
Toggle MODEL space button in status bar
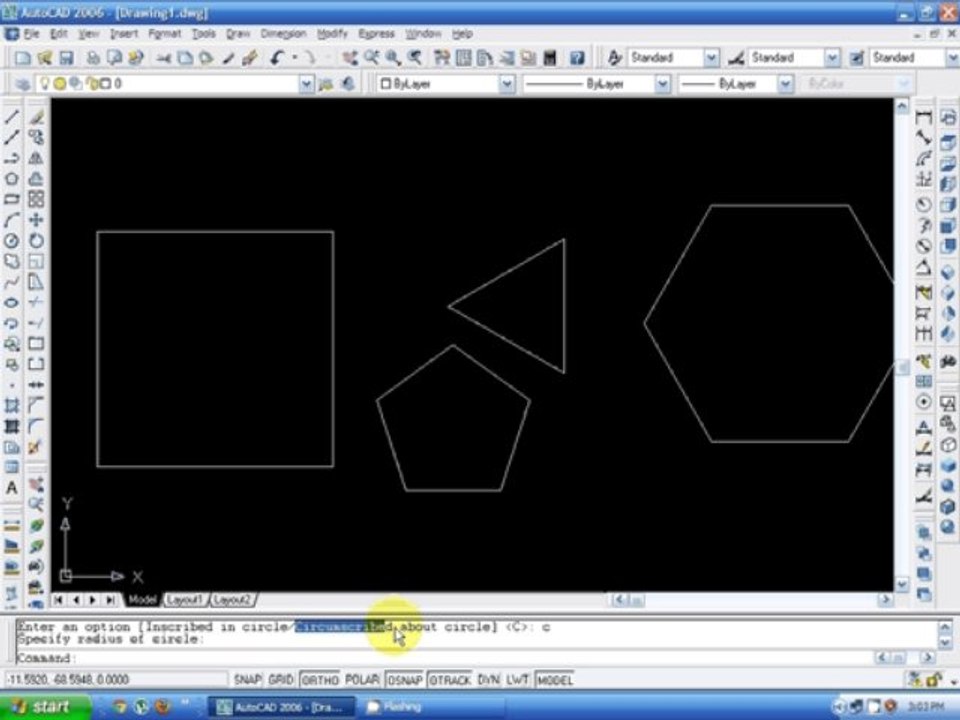[555, 680]
